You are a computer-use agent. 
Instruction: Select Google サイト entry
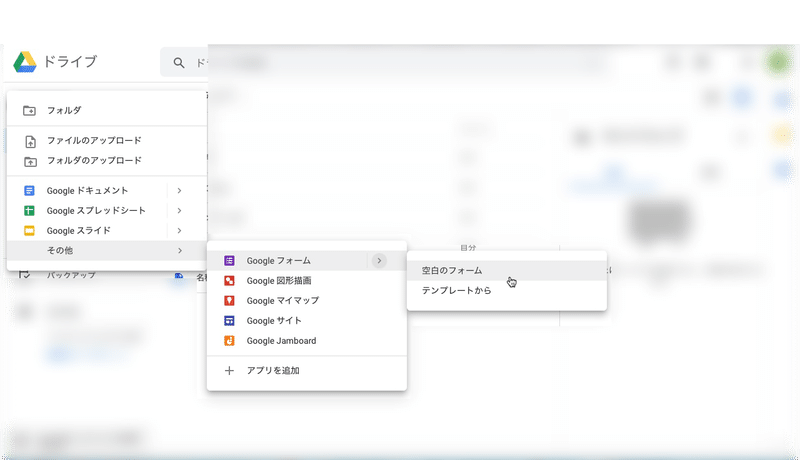(x=307, y=321)
